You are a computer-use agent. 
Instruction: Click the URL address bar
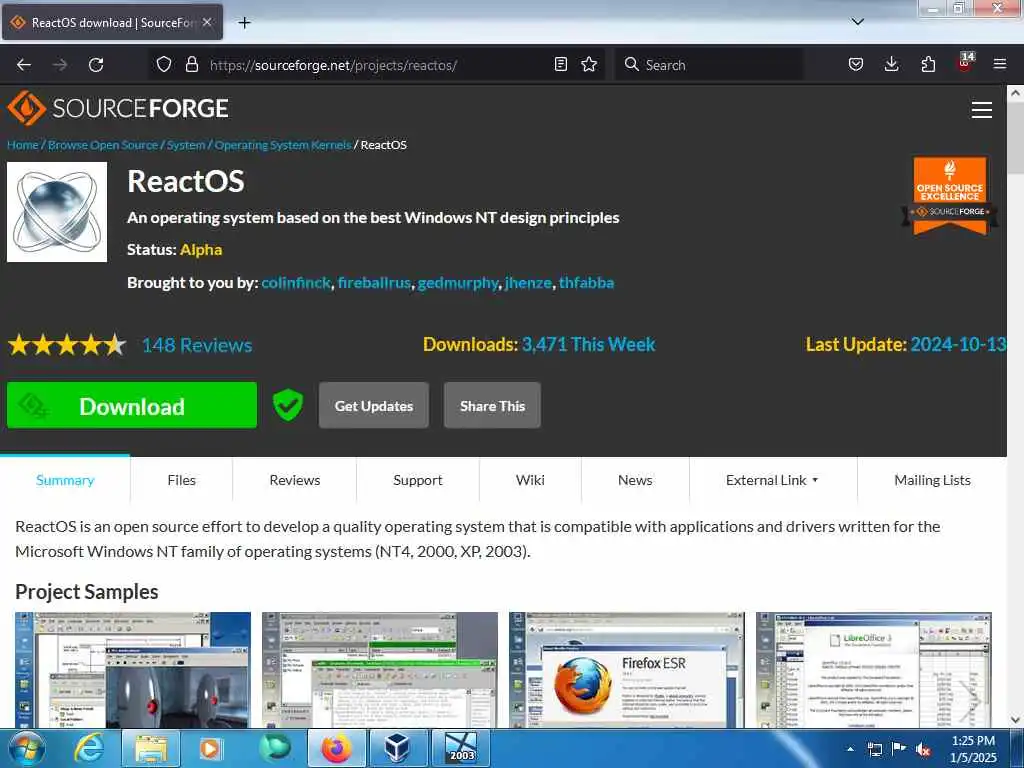point(379,65)
